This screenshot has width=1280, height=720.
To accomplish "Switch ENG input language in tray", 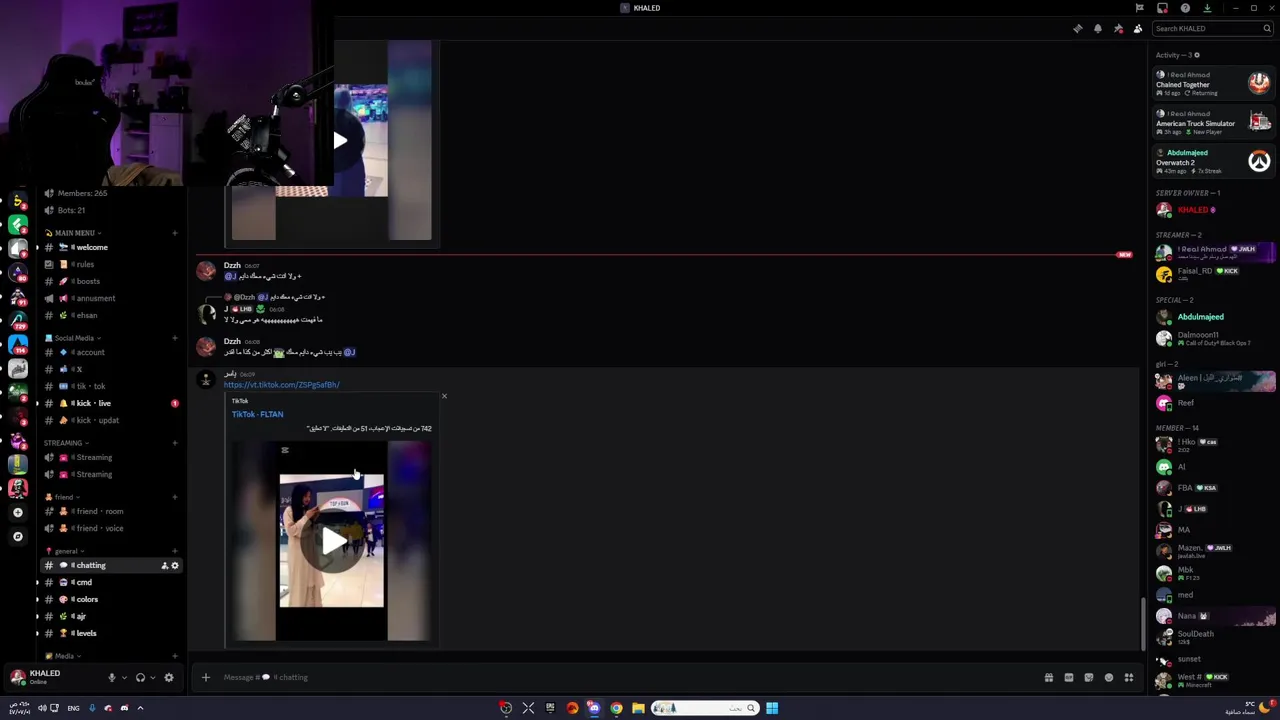I will (73, 708).
